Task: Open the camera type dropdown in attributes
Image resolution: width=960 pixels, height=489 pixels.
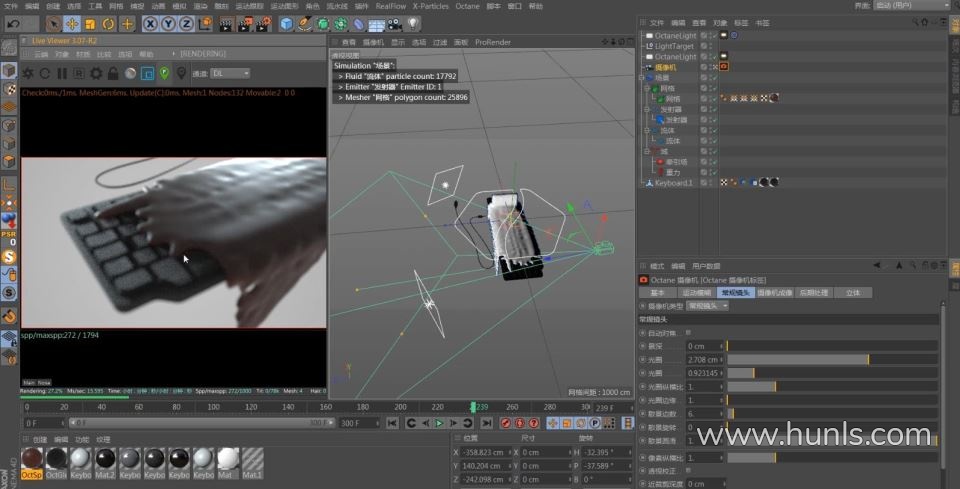Action: [708, 306]
